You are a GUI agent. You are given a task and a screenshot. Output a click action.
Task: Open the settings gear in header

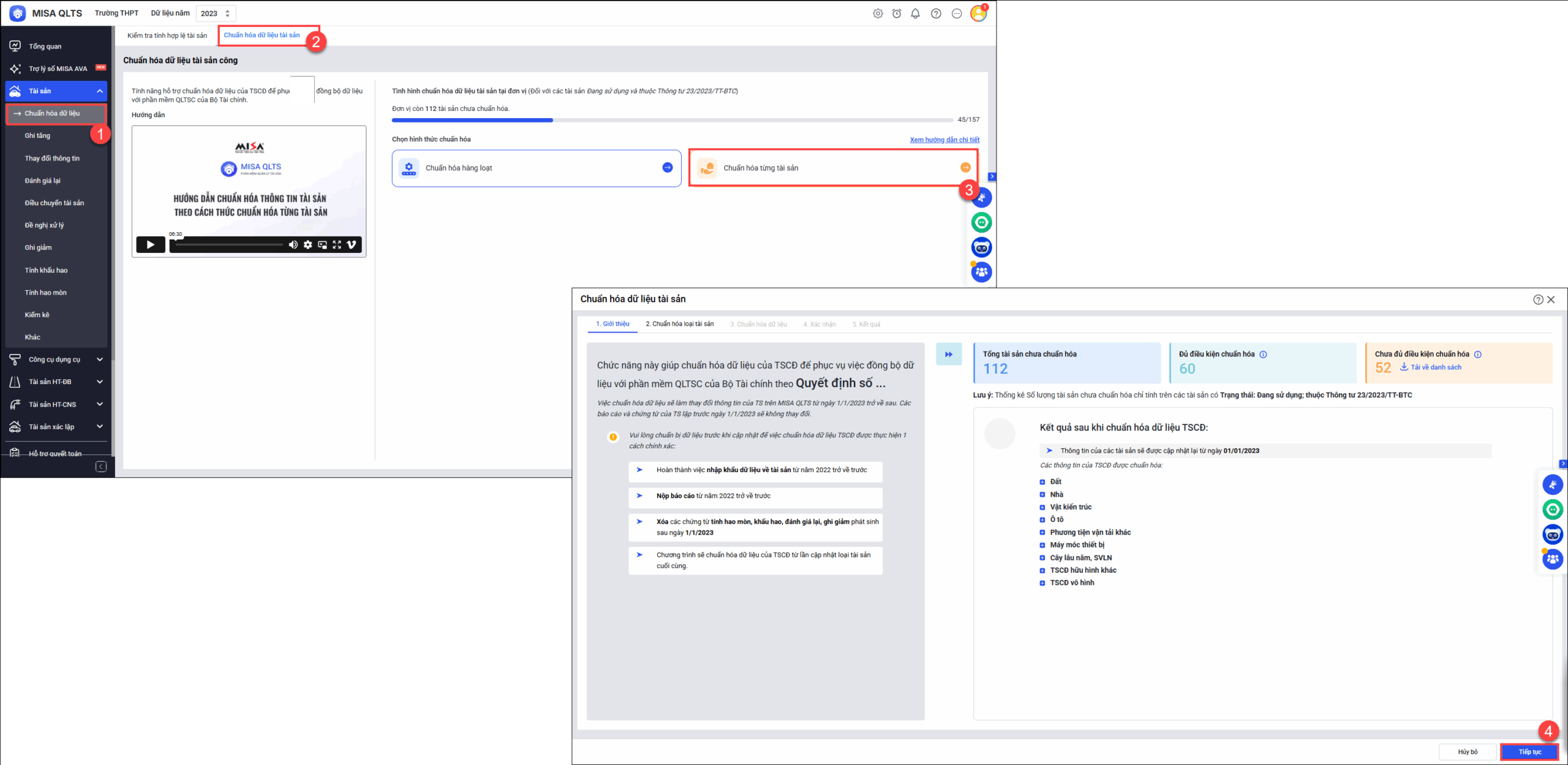878,13
